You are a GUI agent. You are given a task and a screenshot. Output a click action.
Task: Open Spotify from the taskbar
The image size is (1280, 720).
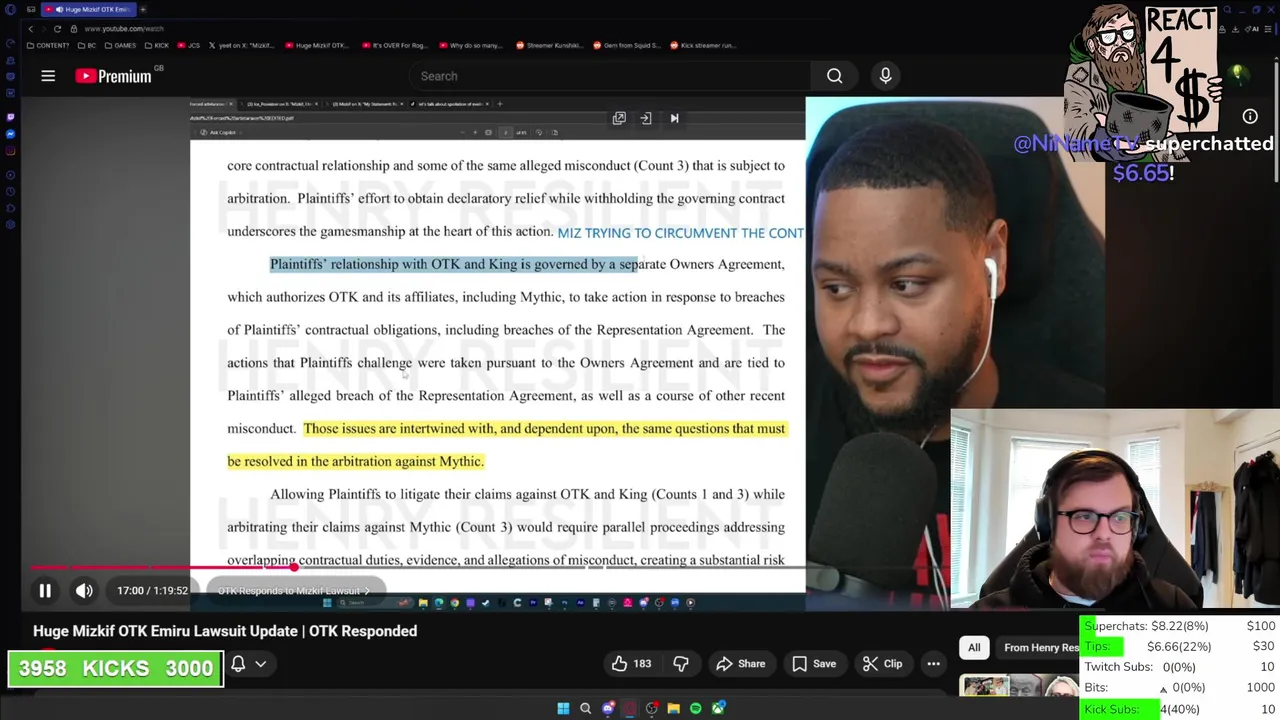tap(695, 709)
